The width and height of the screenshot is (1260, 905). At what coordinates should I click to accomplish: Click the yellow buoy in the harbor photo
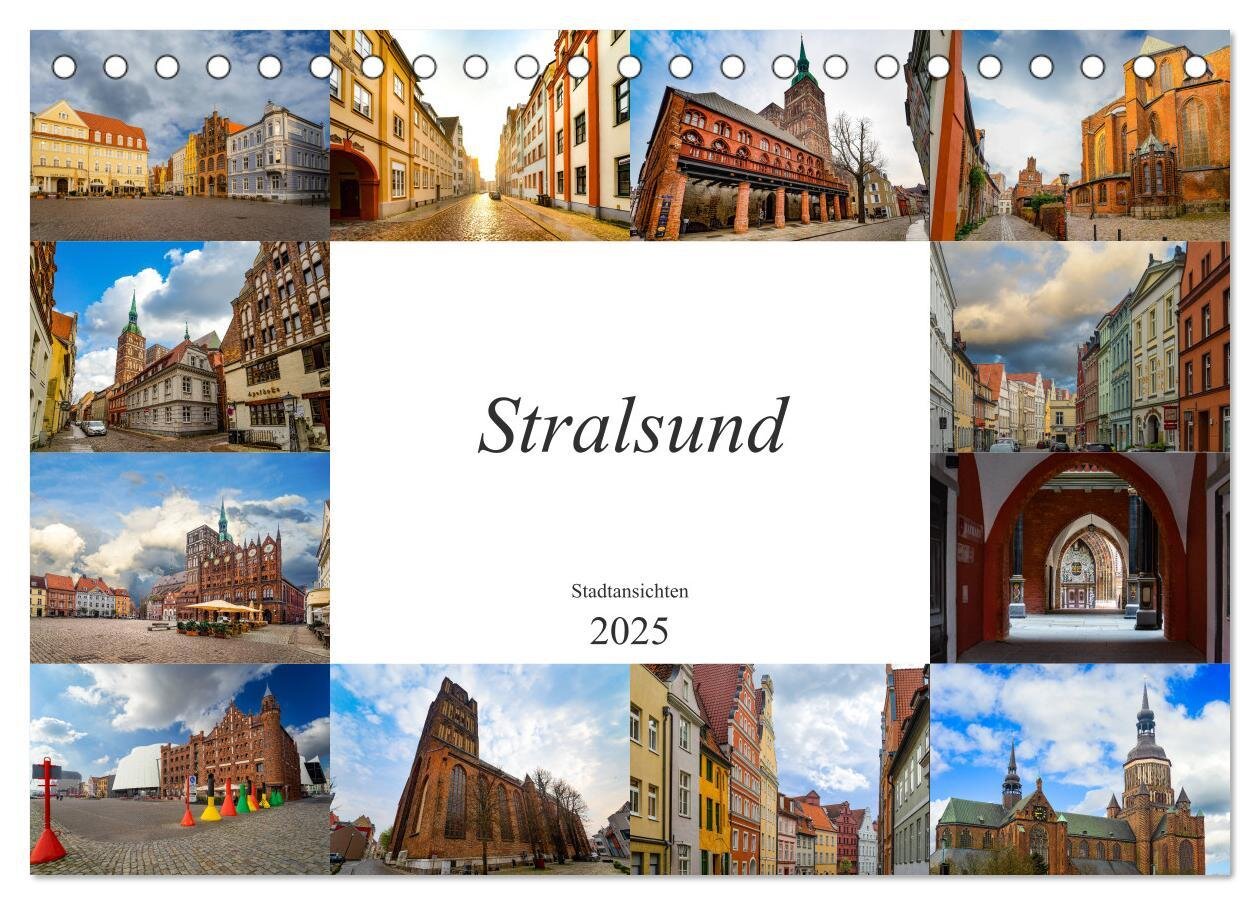[x=210, y=806]
